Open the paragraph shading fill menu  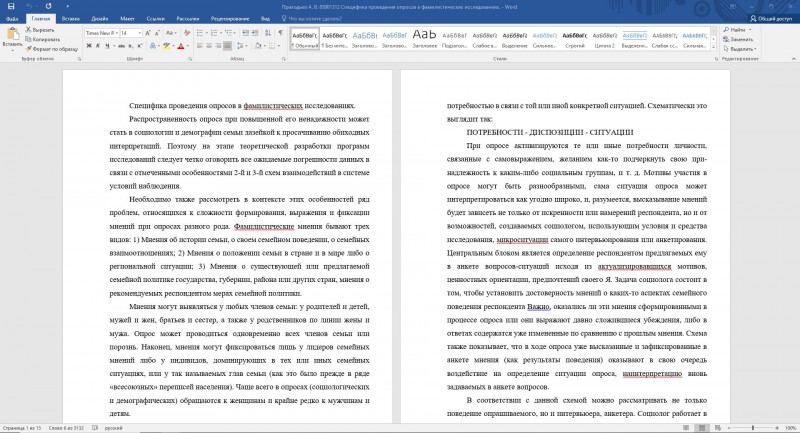[x=259, y=46]
